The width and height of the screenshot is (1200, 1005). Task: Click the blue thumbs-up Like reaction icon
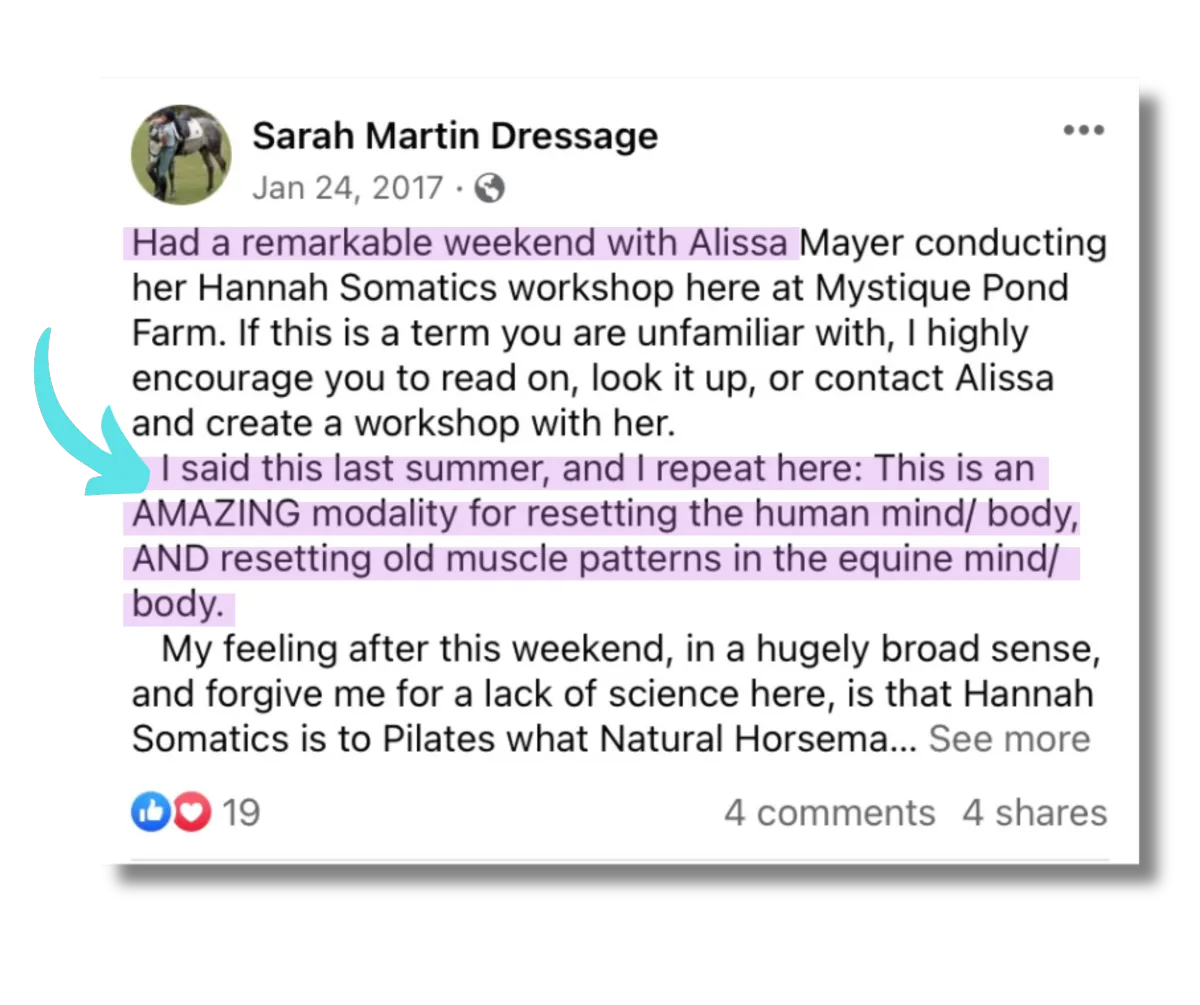[x=148, y=814]
